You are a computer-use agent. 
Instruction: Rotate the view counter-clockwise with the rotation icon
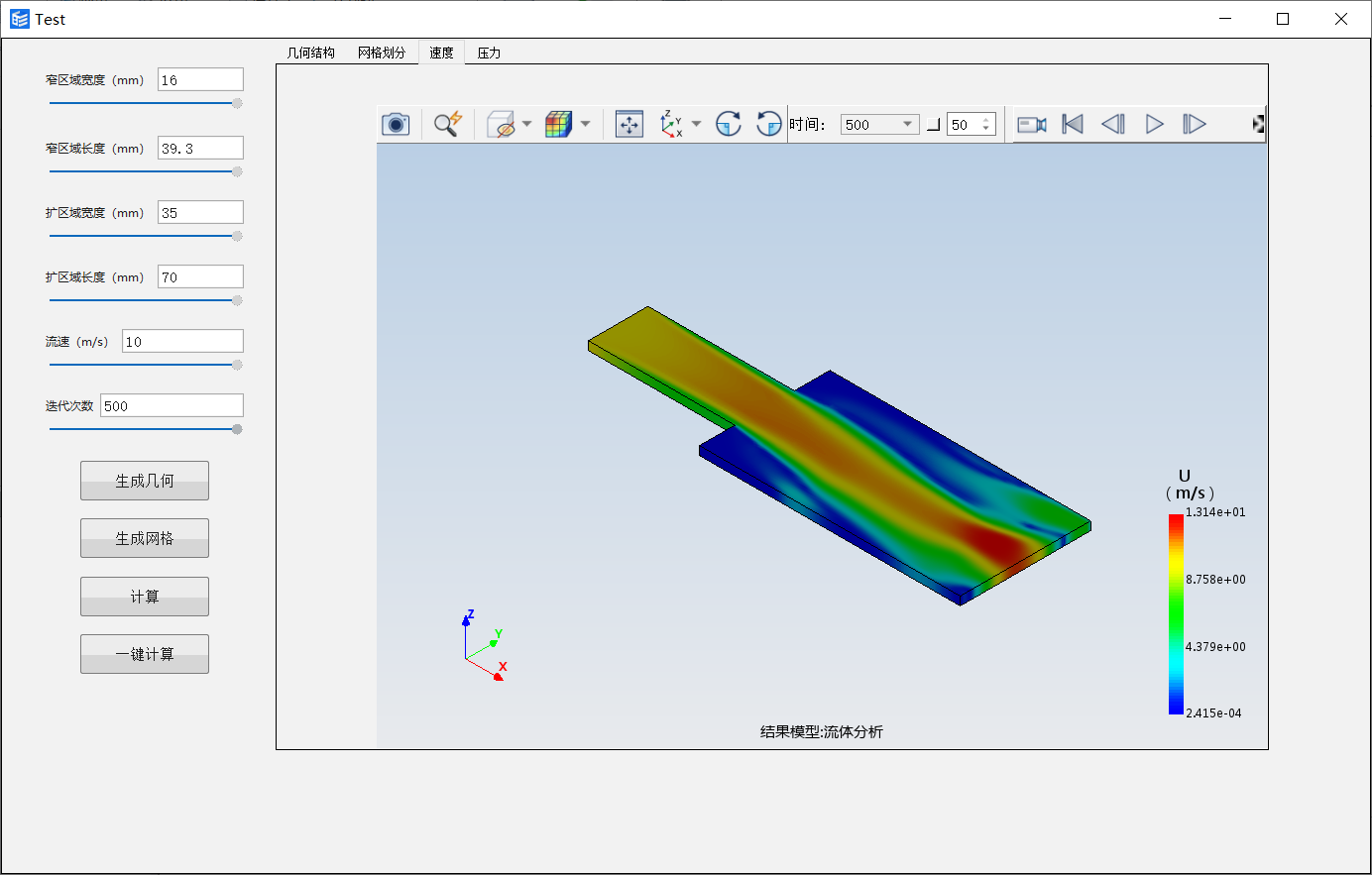[x=768, y=124]
